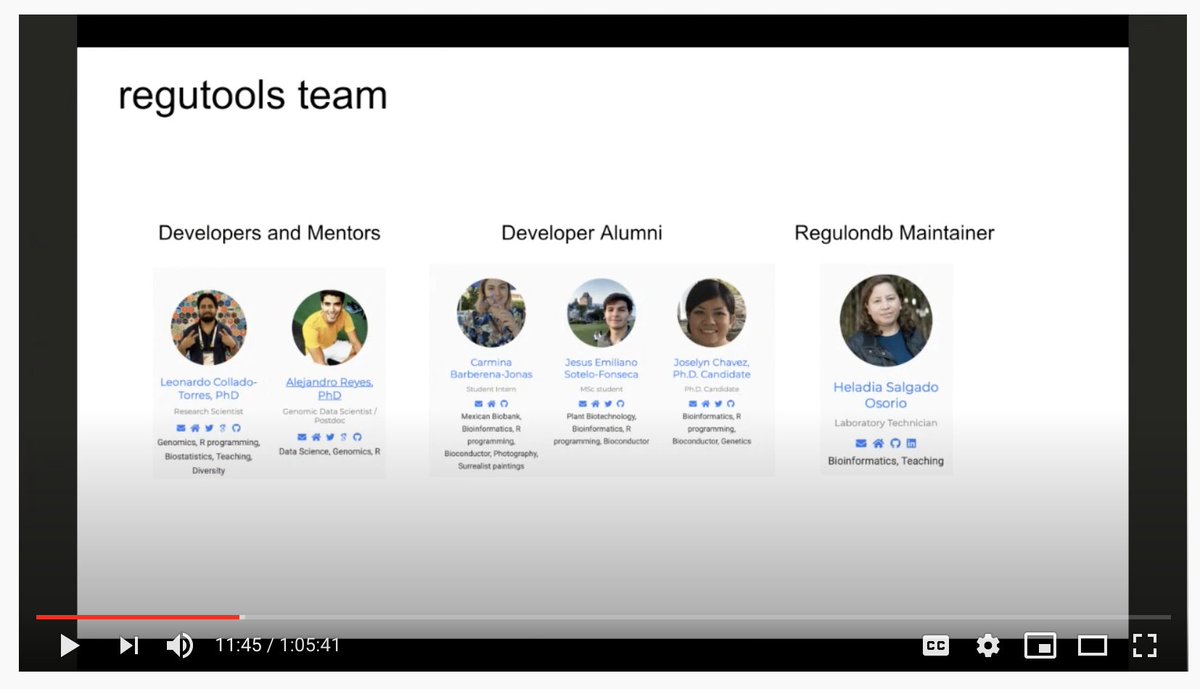The width and height of the screenshot is (1200, 689).
Task: Click Carmina Barberena-Jonas's profile photo
Action: 491,312
